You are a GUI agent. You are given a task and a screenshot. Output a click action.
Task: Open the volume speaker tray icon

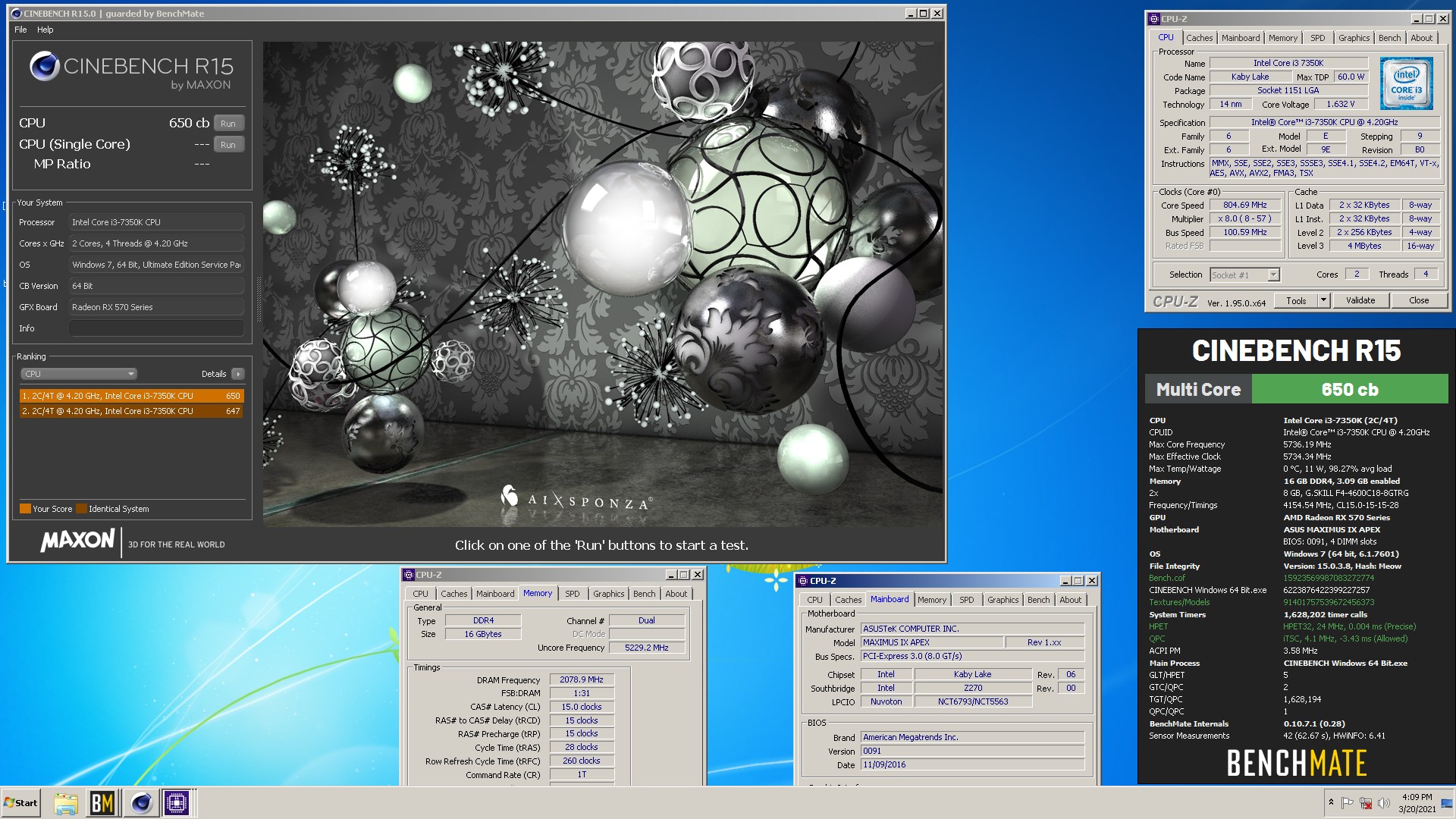coord(1383,803)
